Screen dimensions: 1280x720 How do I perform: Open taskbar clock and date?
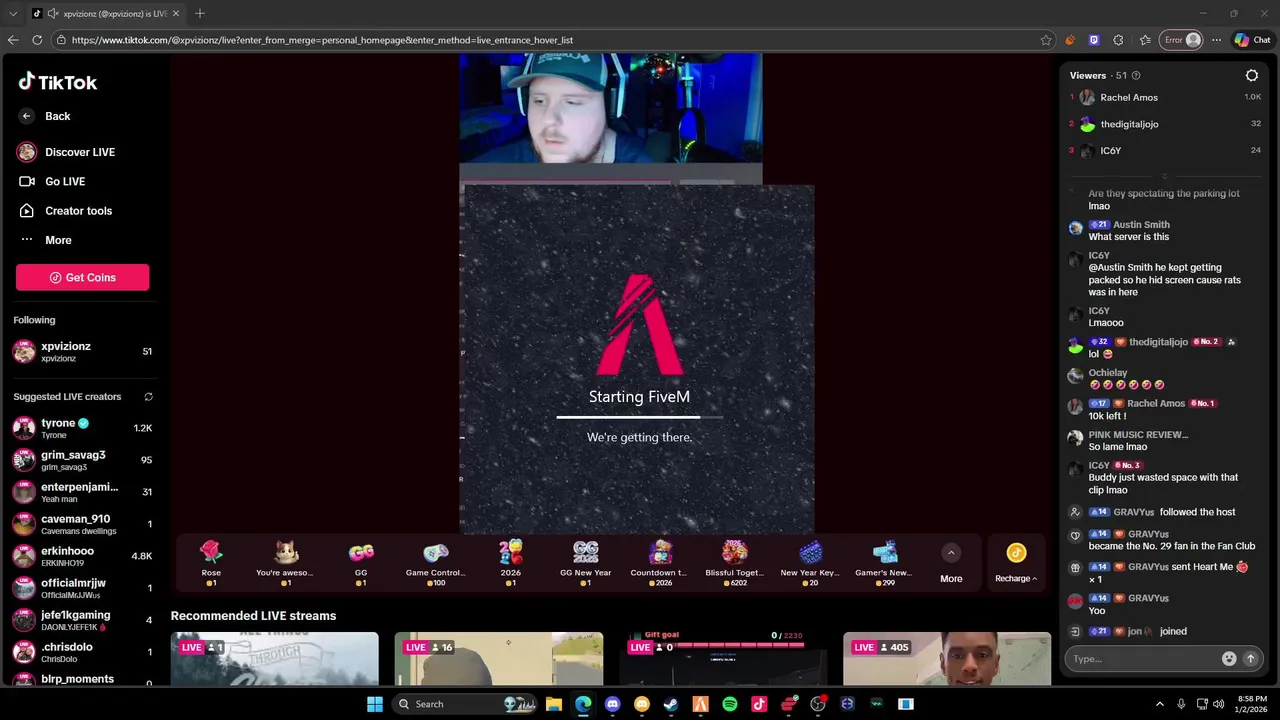[1252, 704]
